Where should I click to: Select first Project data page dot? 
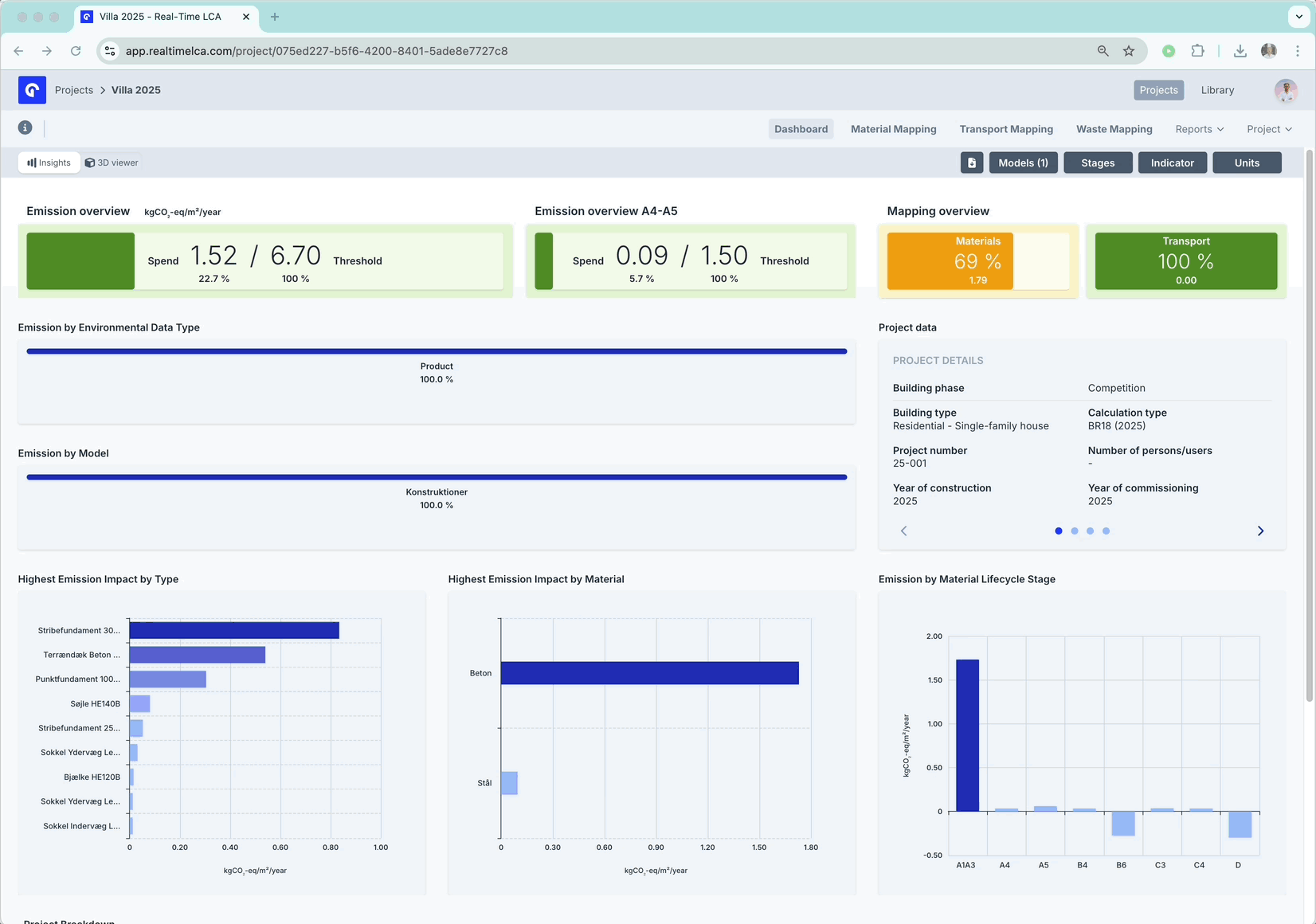tap(1059, 531)
